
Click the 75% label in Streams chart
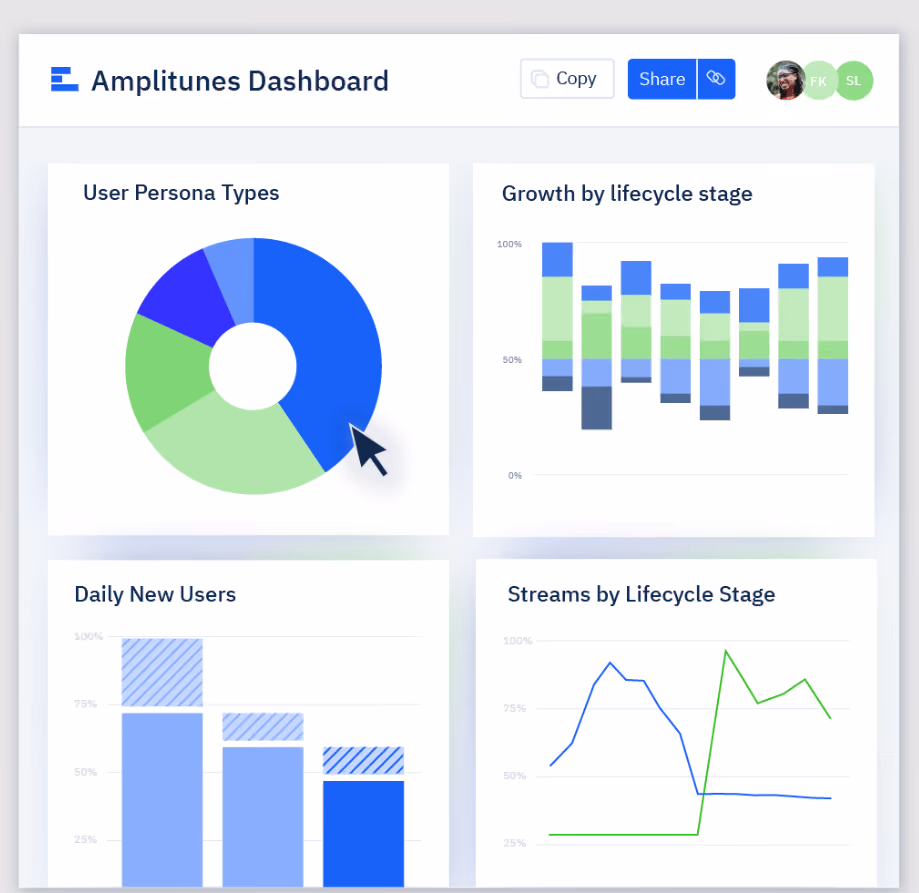[x=515, y=708]
